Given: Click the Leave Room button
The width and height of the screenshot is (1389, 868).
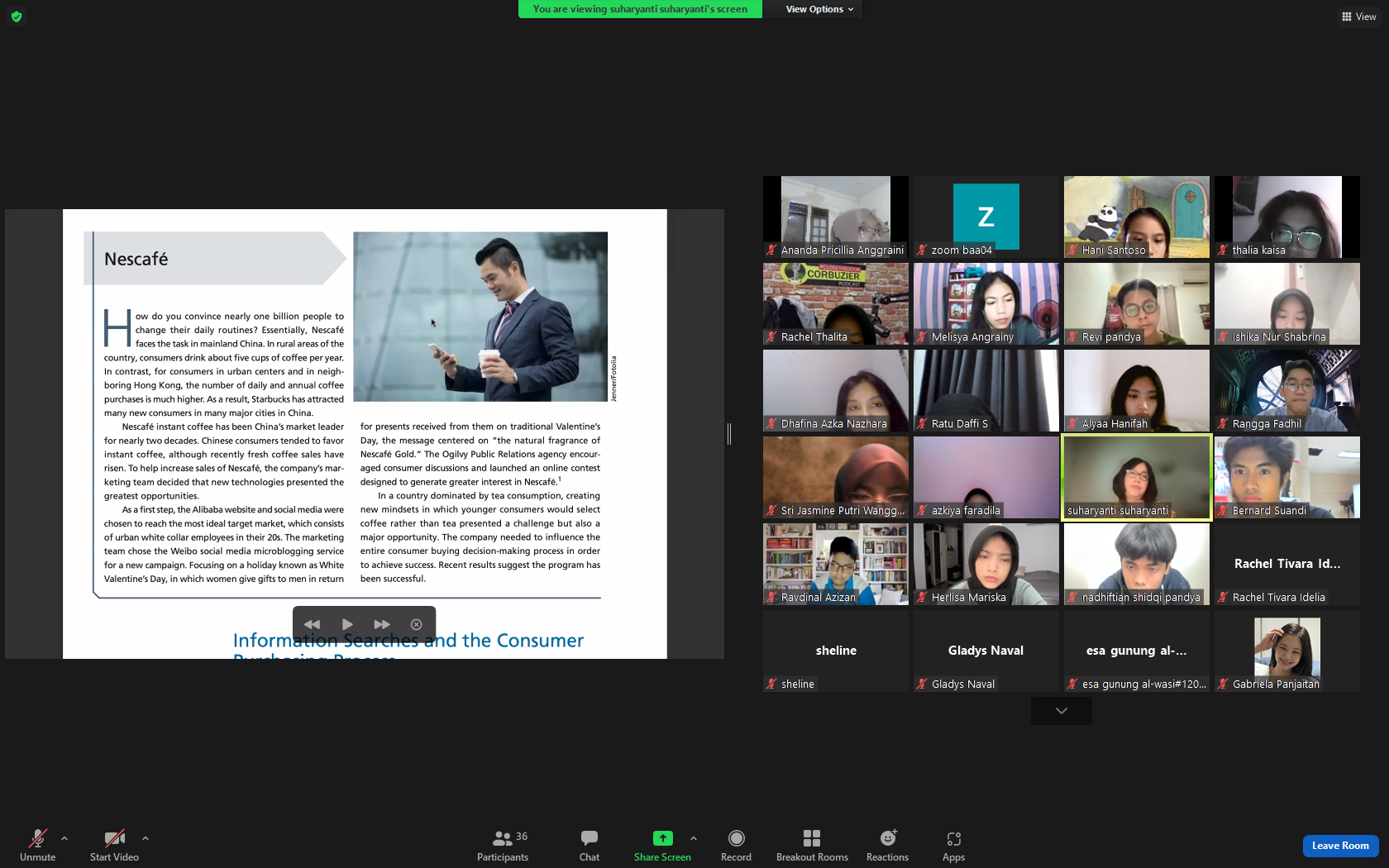Looking at the screenshot, I should click(1340, 846).
